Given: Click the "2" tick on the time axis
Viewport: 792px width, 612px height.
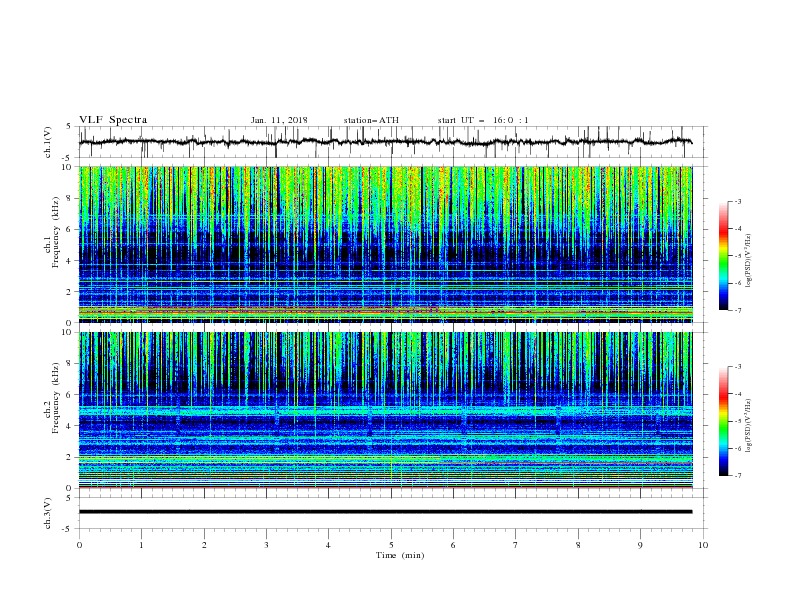Looking at the screenshot, I should coord(204,545).
